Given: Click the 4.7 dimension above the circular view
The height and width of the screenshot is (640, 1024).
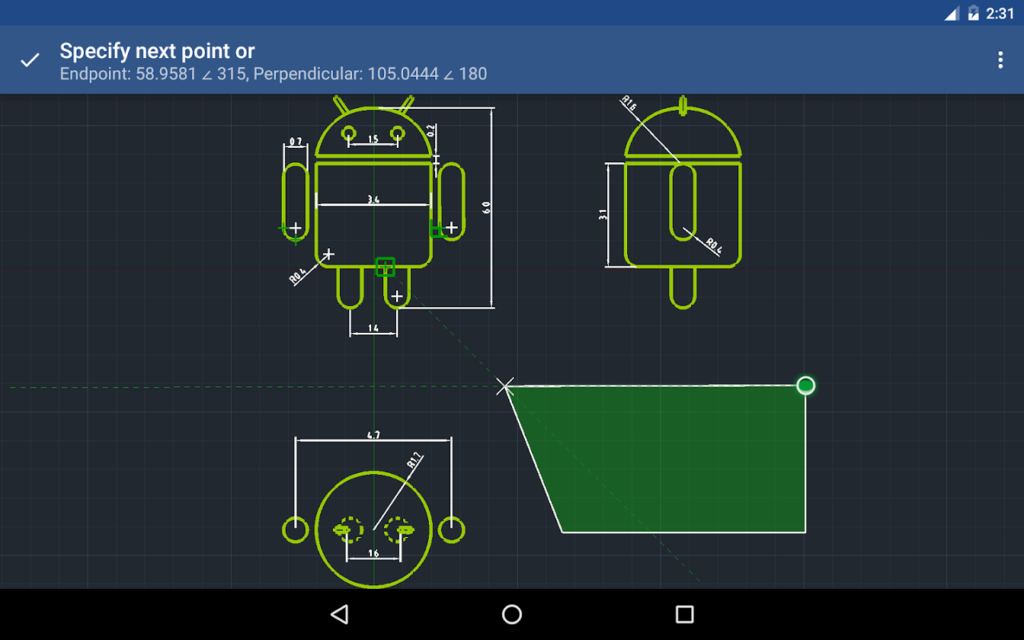Looking at the screenshot, I should tap(374, 434).
